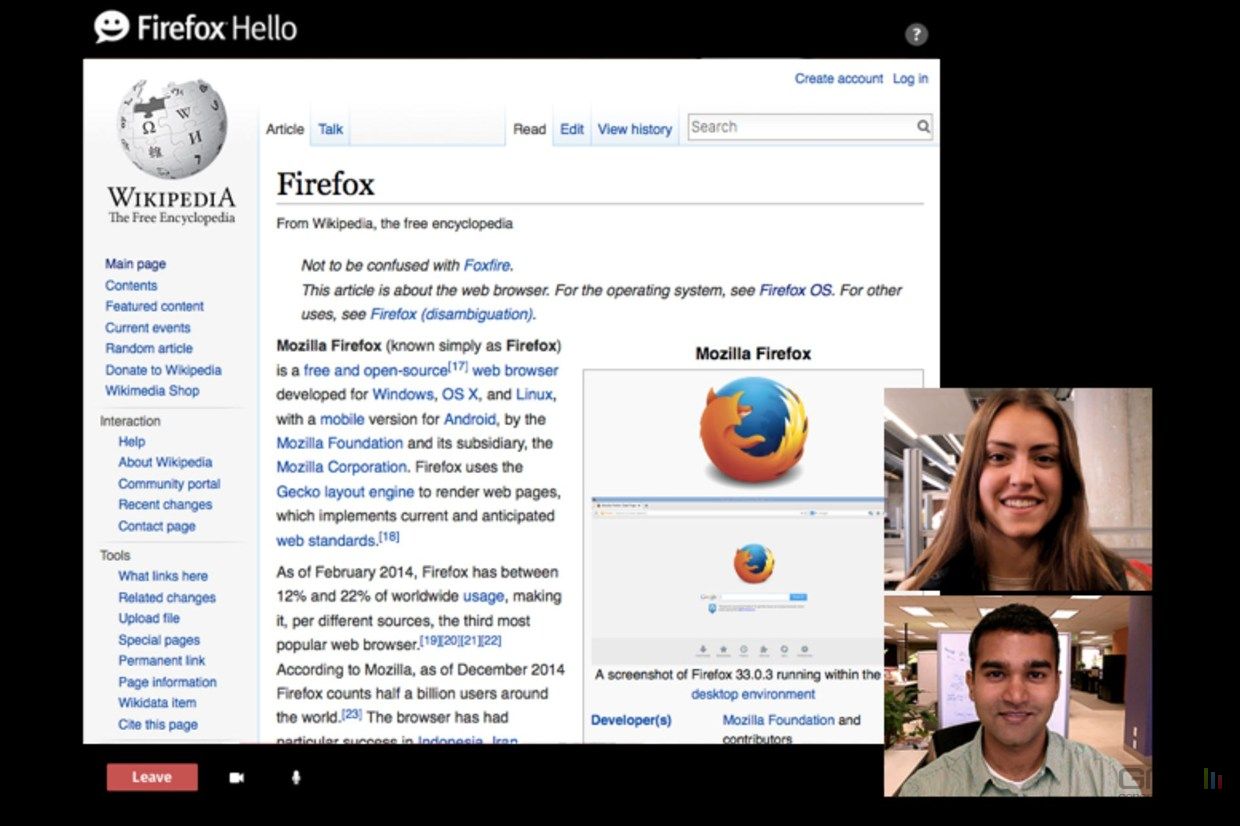
Task: Click the Create account link
Action: (x=839, y=78)
